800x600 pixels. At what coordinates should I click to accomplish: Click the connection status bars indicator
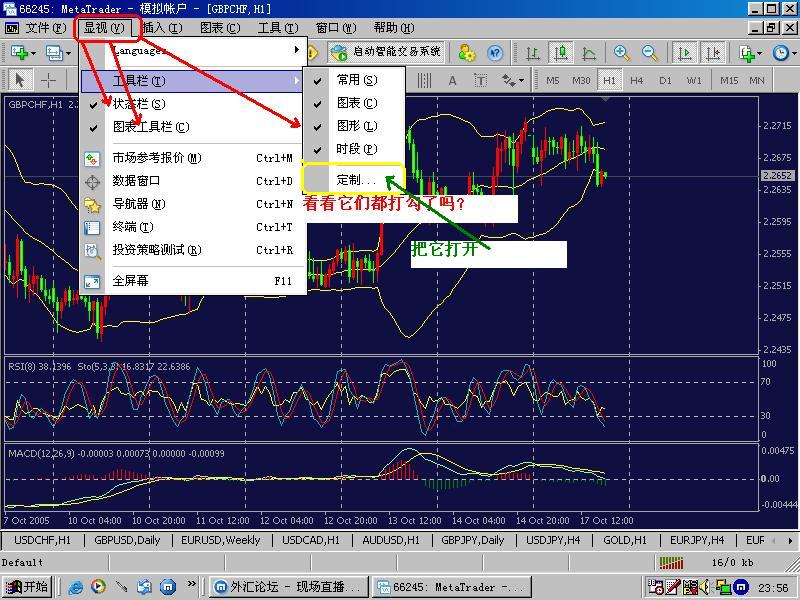[671, 562]
